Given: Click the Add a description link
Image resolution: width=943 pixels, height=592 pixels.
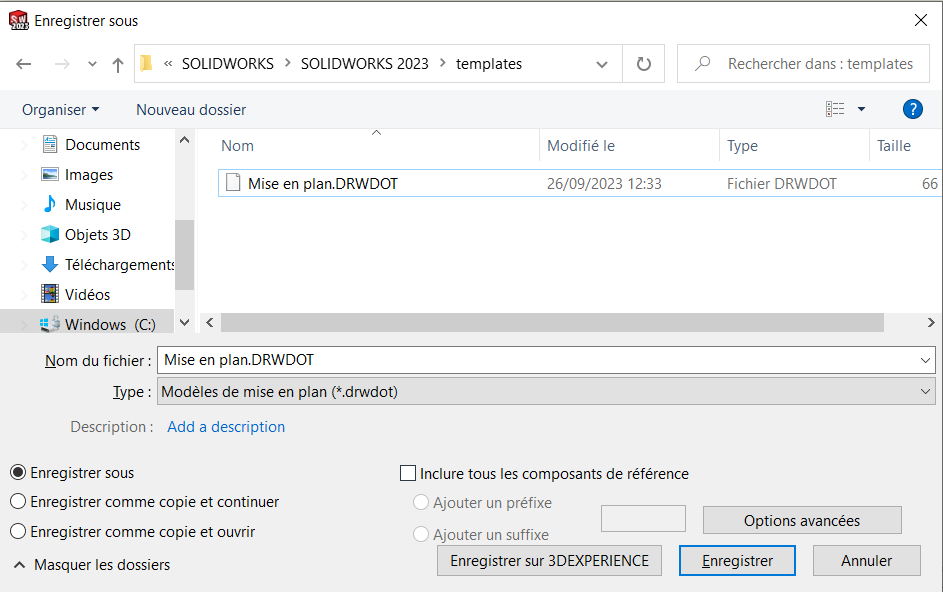Looking at the screenshot, I should pos(226,427).
